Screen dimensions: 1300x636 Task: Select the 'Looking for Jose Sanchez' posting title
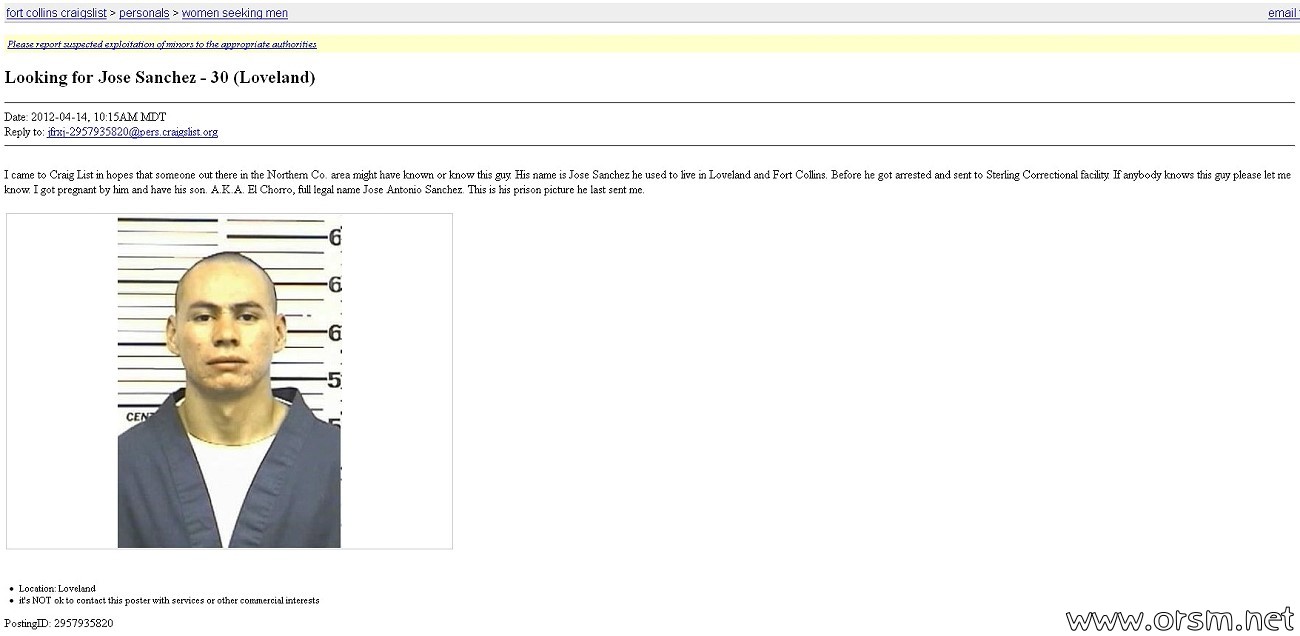[160, 77]
